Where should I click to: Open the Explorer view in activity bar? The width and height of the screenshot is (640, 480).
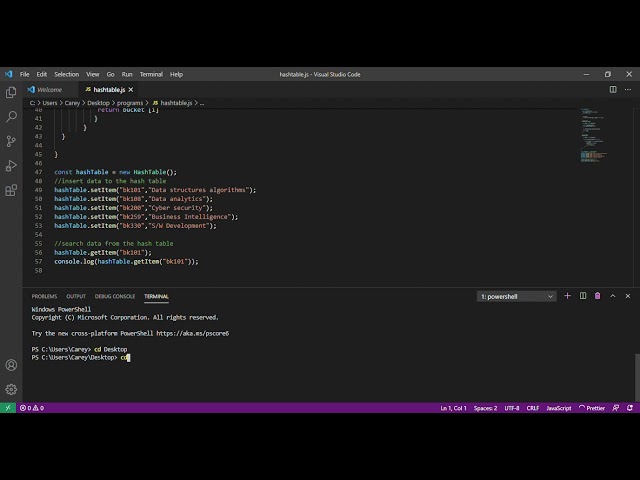point(11,92)
